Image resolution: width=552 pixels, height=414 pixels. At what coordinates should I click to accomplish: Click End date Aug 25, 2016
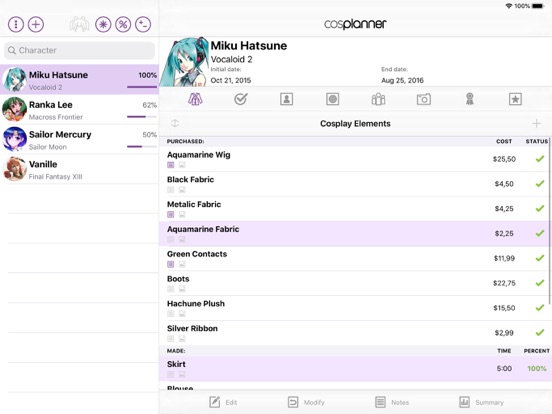pos(402,80)
